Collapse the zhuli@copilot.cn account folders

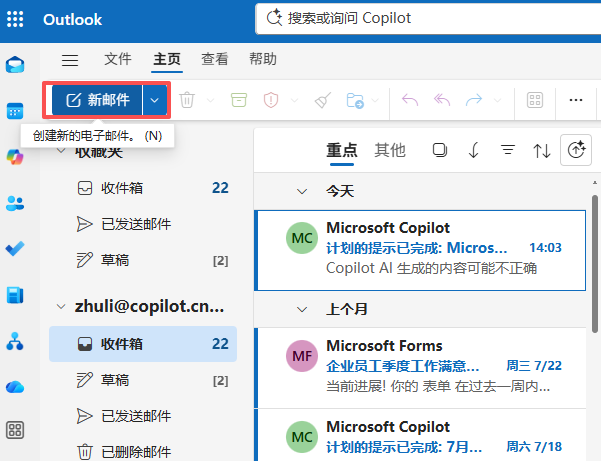[61, 307]
